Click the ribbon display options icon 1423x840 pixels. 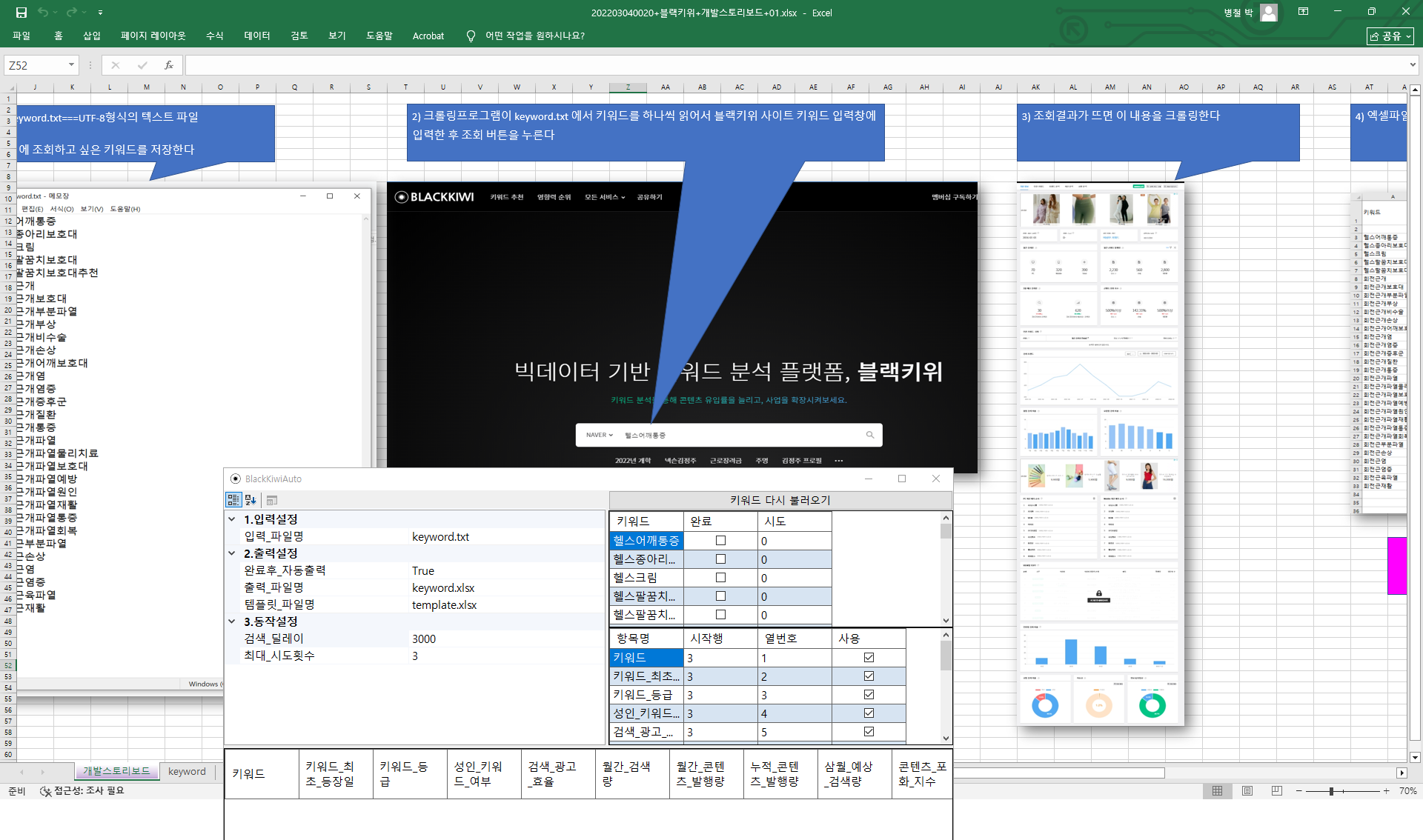(1303, 12)
